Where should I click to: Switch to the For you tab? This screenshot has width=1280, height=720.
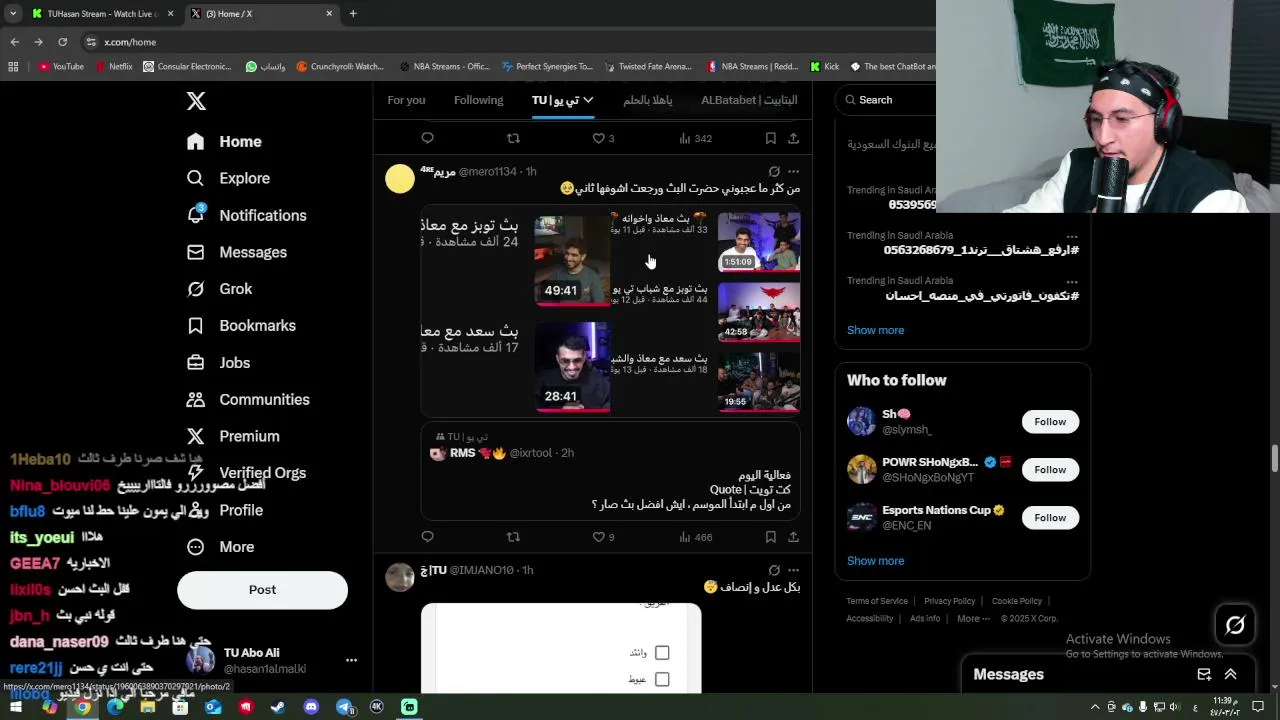(406, 100)
